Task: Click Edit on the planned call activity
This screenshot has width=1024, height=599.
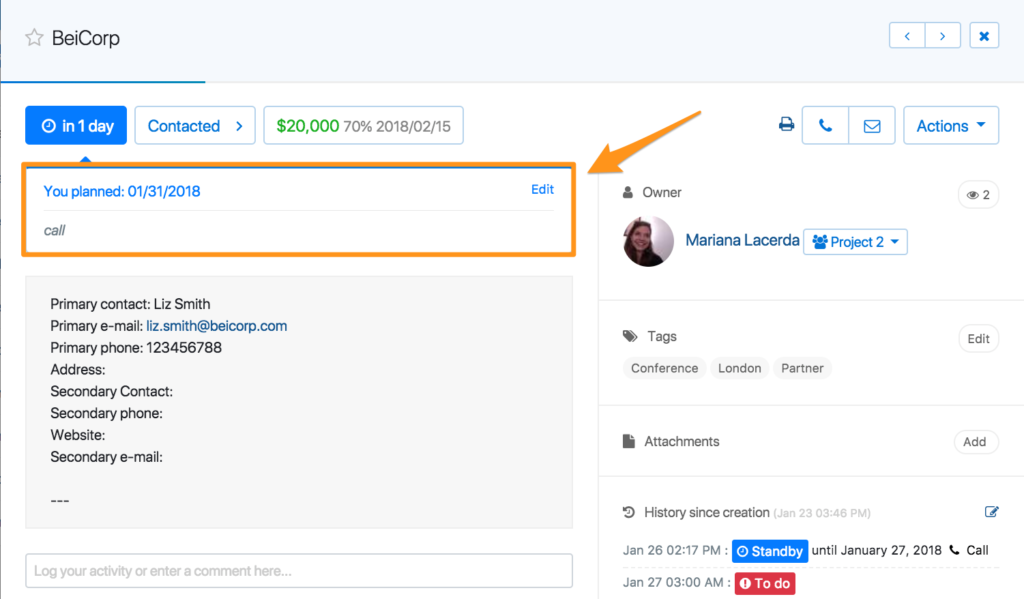Action: 542,189
